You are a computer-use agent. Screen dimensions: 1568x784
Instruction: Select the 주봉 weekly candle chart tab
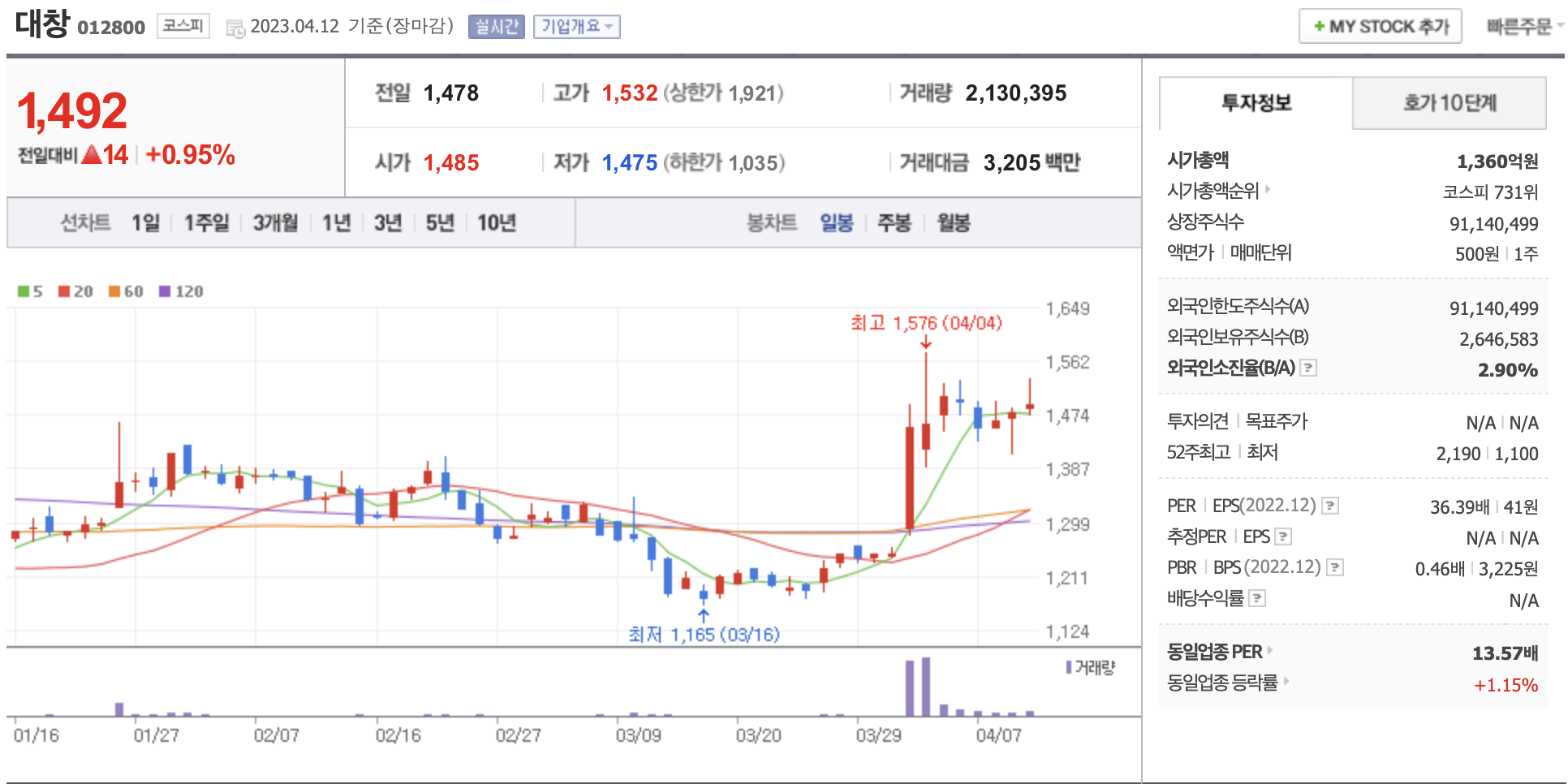click(x=894, y=223)
